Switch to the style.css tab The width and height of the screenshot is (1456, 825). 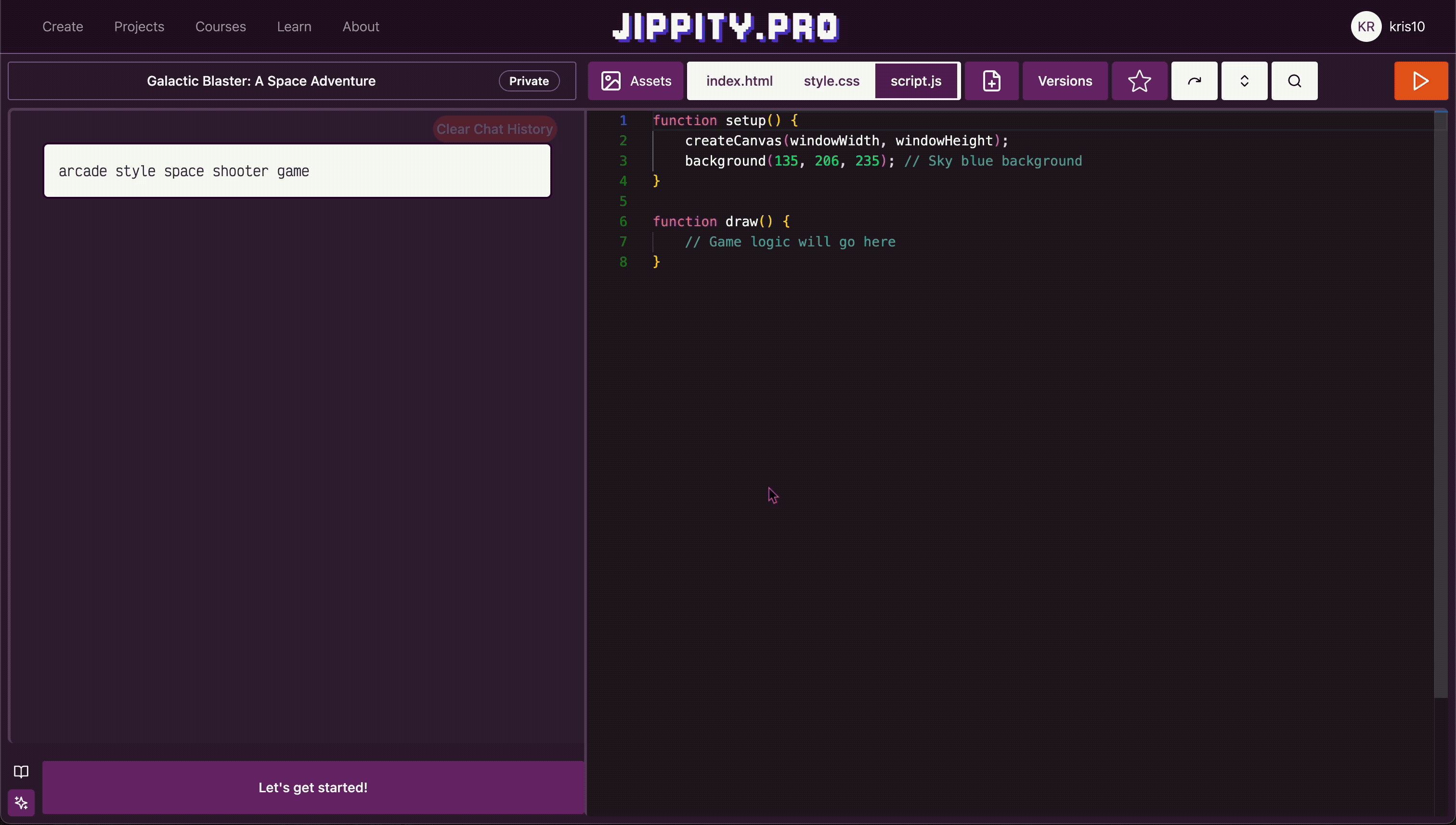click(x=831, y=81)
